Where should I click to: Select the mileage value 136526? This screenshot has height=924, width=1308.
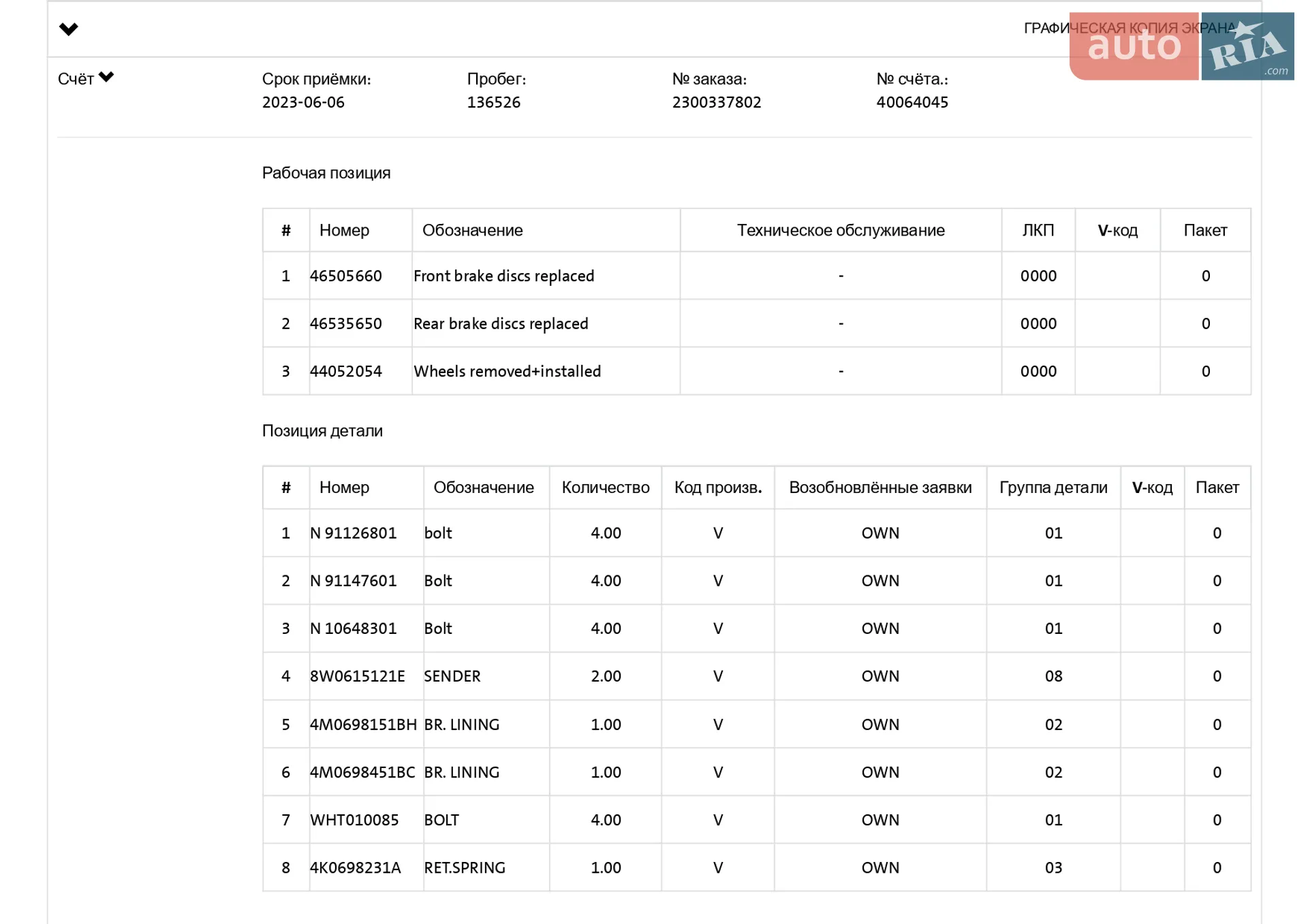point(494,102)
